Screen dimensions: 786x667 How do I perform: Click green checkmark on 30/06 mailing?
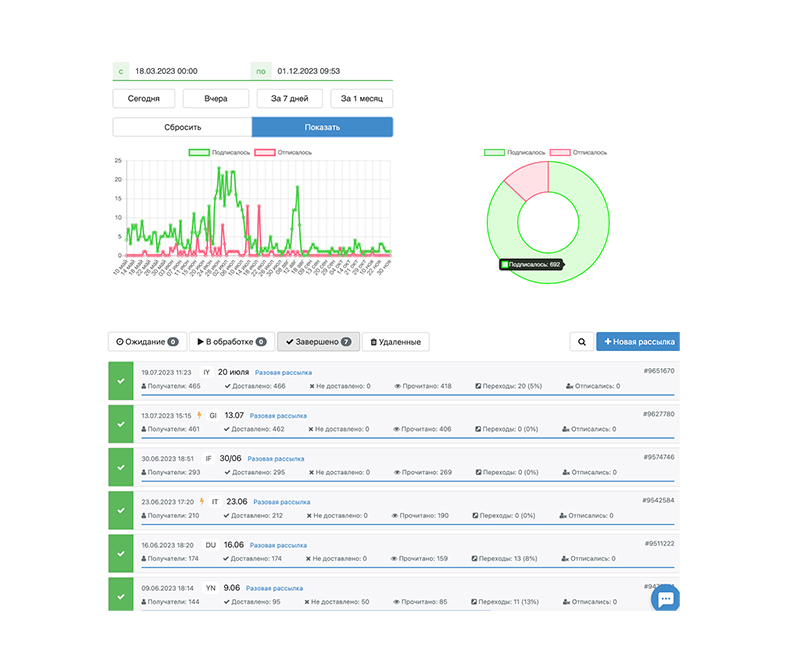click(121, 467)
